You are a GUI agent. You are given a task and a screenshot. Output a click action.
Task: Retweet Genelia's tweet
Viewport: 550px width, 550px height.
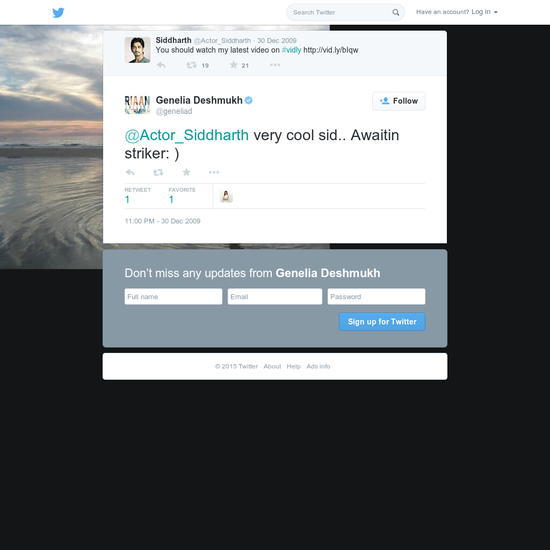[158, 172]
